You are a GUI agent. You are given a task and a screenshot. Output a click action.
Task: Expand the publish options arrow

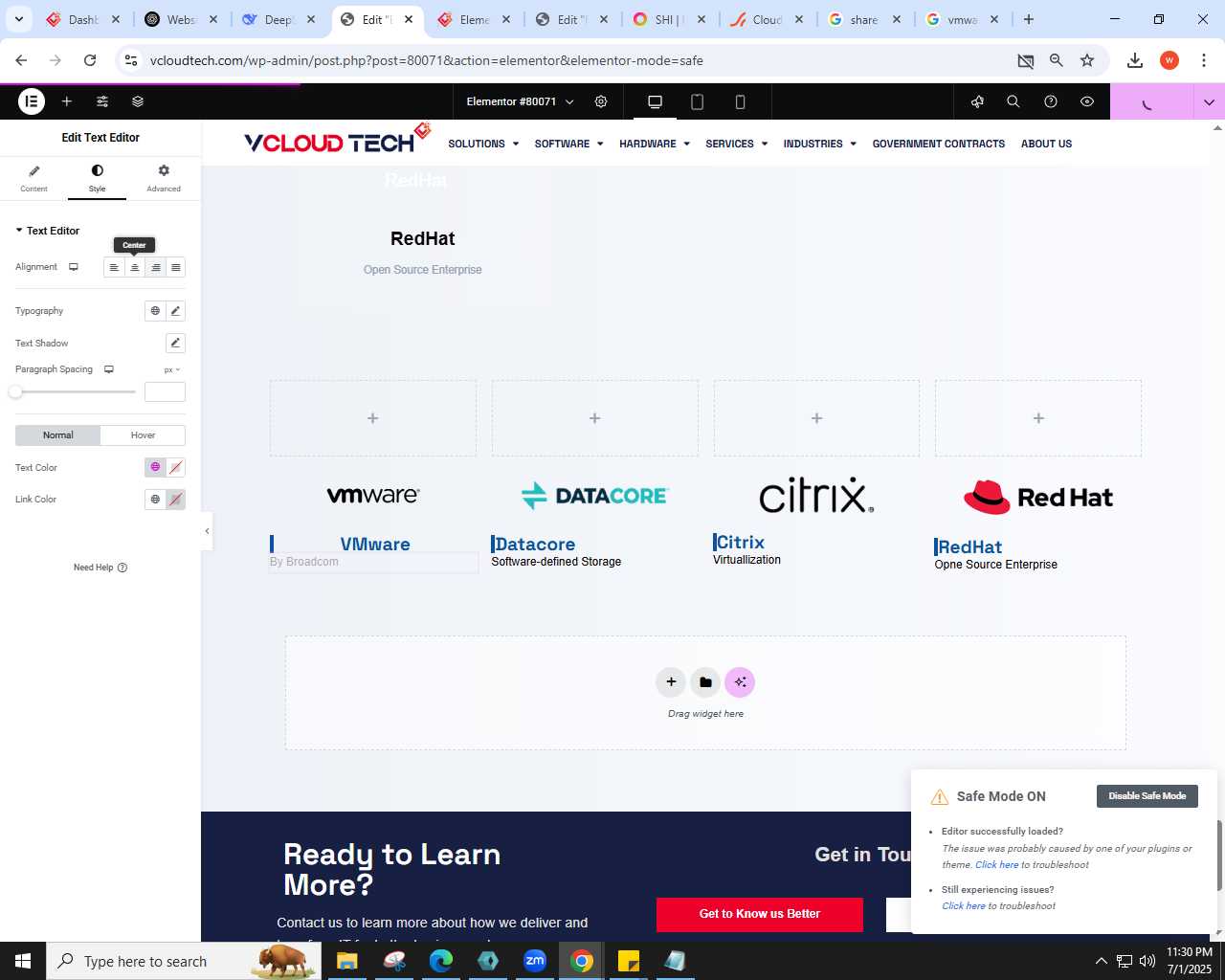pos(1209,101)
